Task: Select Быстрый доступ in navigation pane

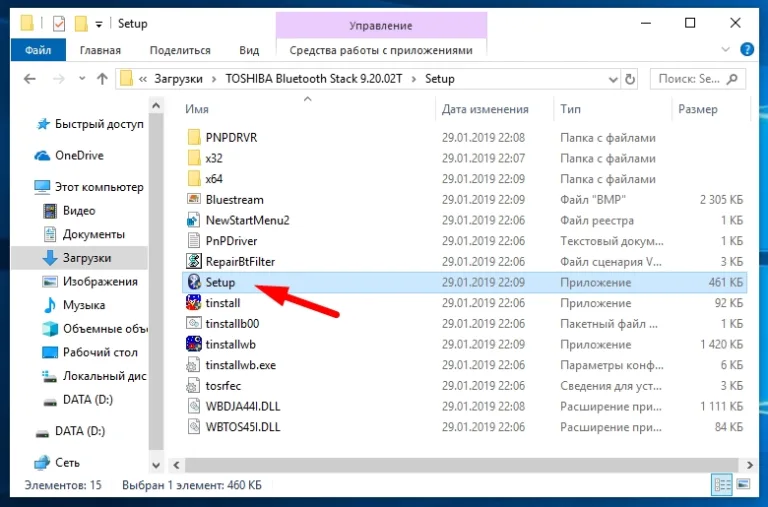Action: pos(91,124)
